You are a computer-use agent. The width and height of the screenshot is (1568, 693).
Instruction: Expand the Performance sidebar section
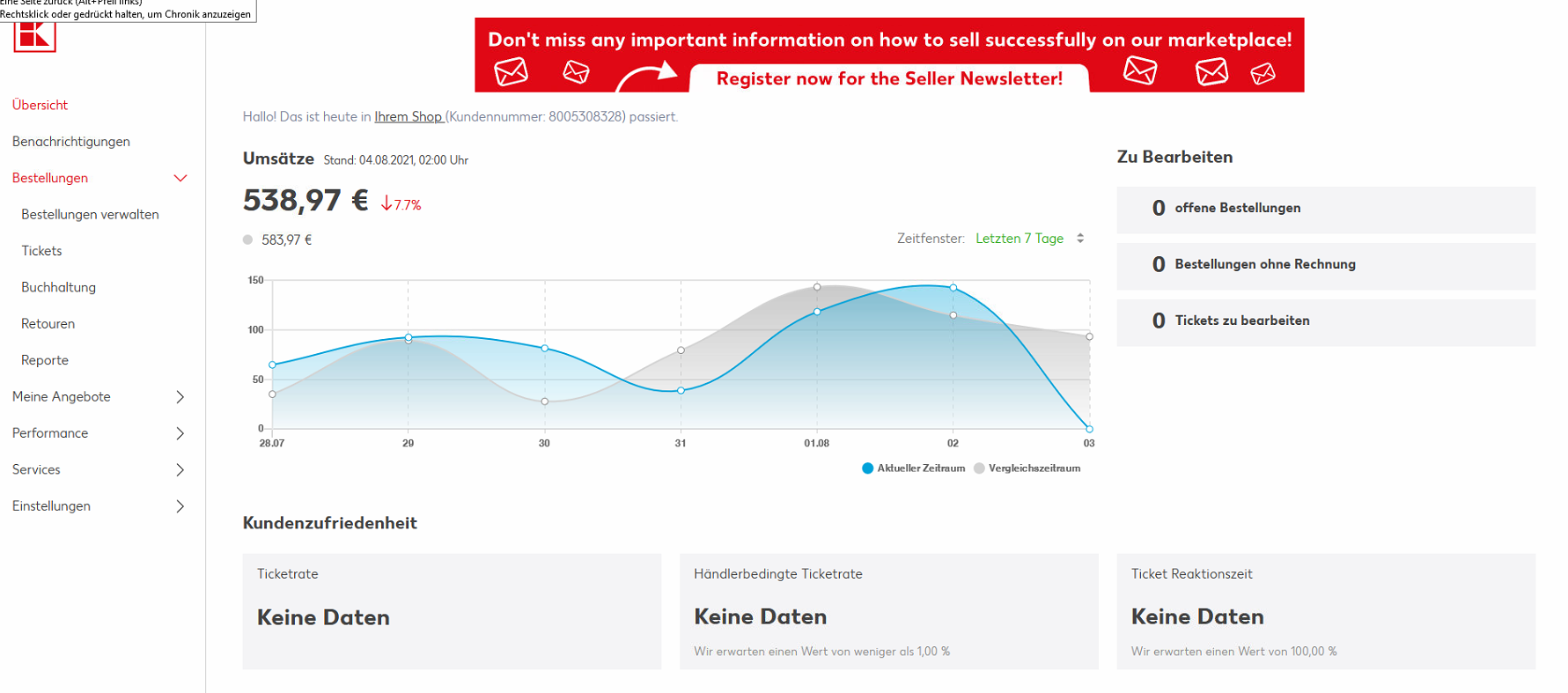tap(180, 433)
